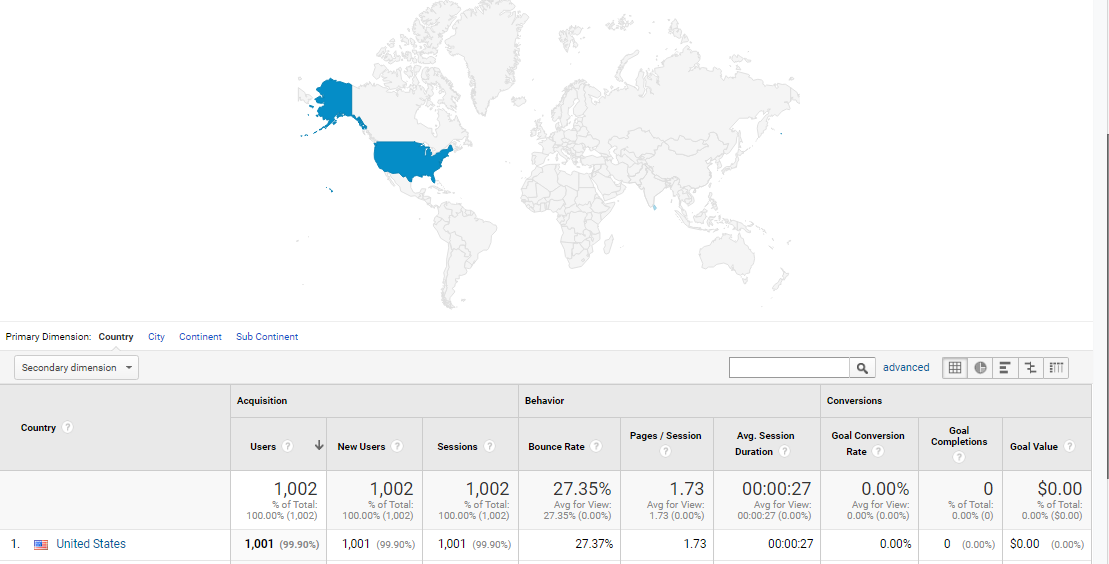Click the United States region on map
The image size is (1109, 564).
410,160
